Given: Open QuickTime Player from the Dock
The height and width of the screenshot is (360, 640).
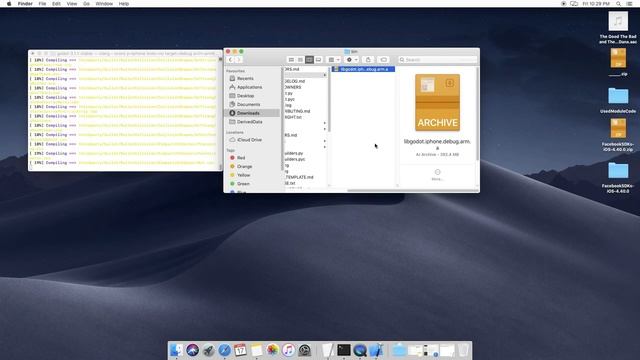Looking at the screenshot, I should click(360, 350).
